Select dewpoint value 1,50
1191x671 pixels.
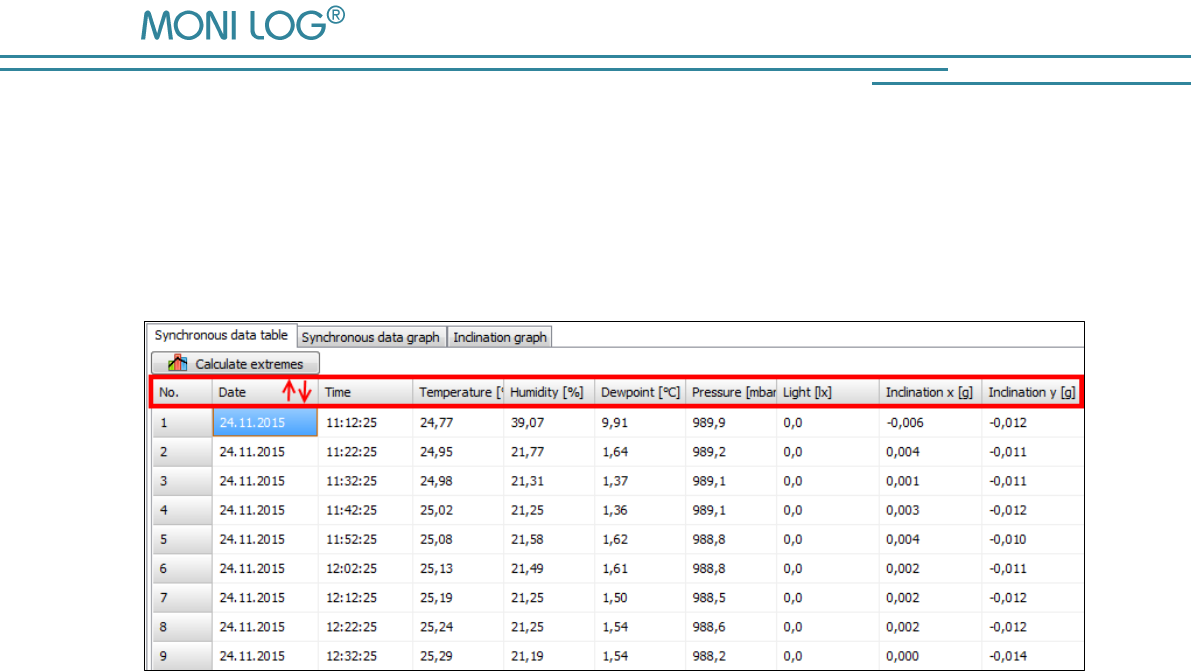click(614, 598)
